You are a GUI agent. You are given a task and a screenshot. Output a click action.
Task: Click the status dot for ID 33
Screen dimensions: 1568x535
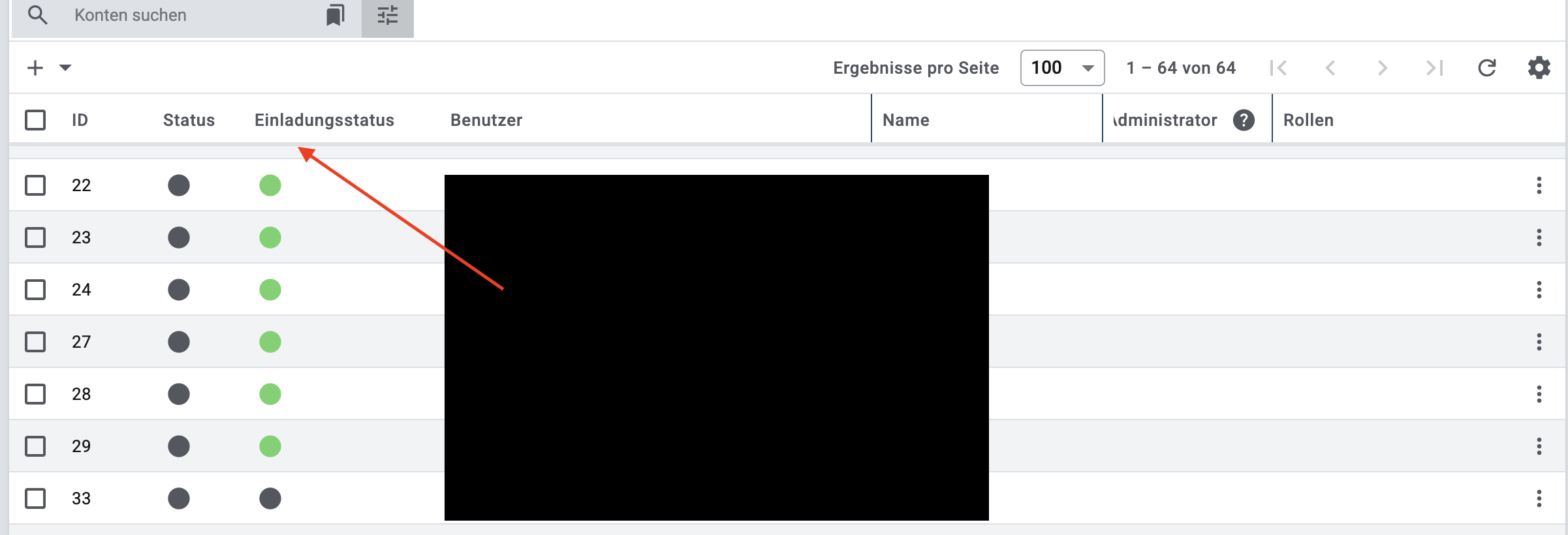click(179, 498)
